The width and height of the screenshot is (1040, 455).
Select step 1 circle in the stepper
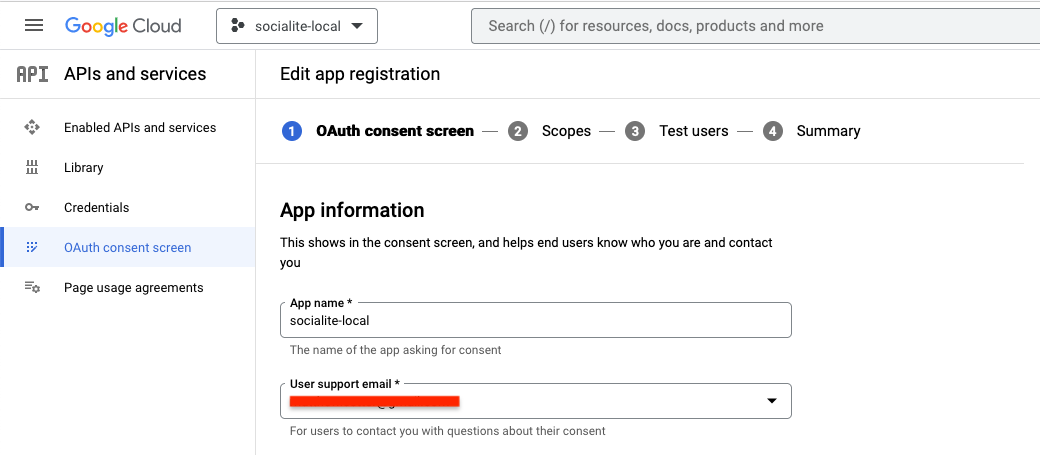point(292,131)
